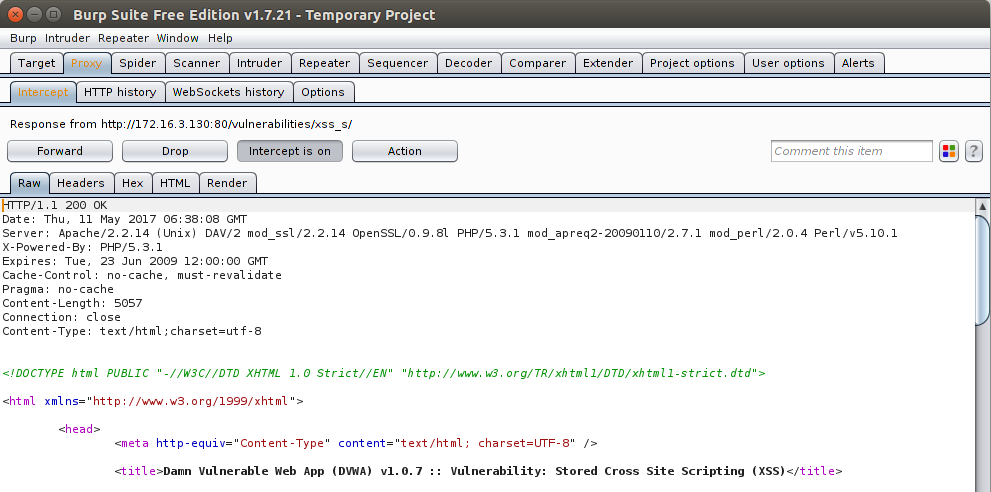Open the Window menu
991x492 pixels.
(x=178, y=38)
